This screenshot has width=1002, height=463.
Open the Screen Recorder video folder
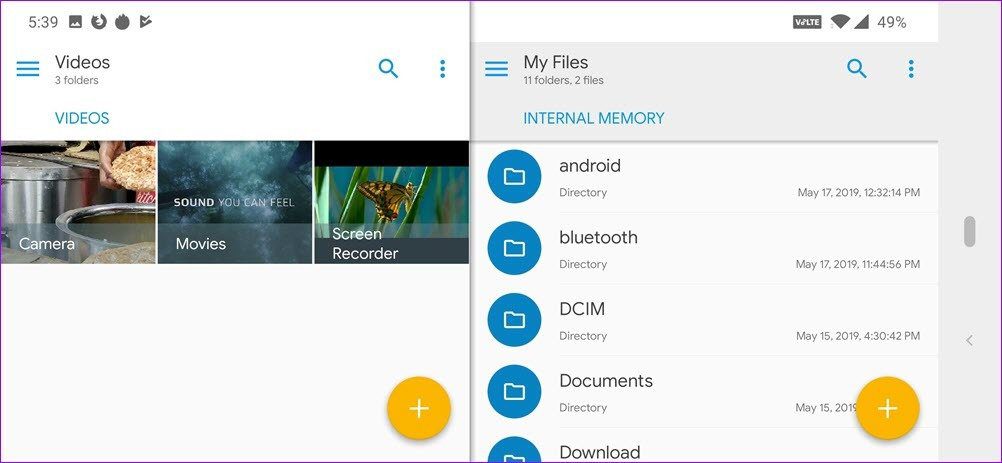click(391, 202)
